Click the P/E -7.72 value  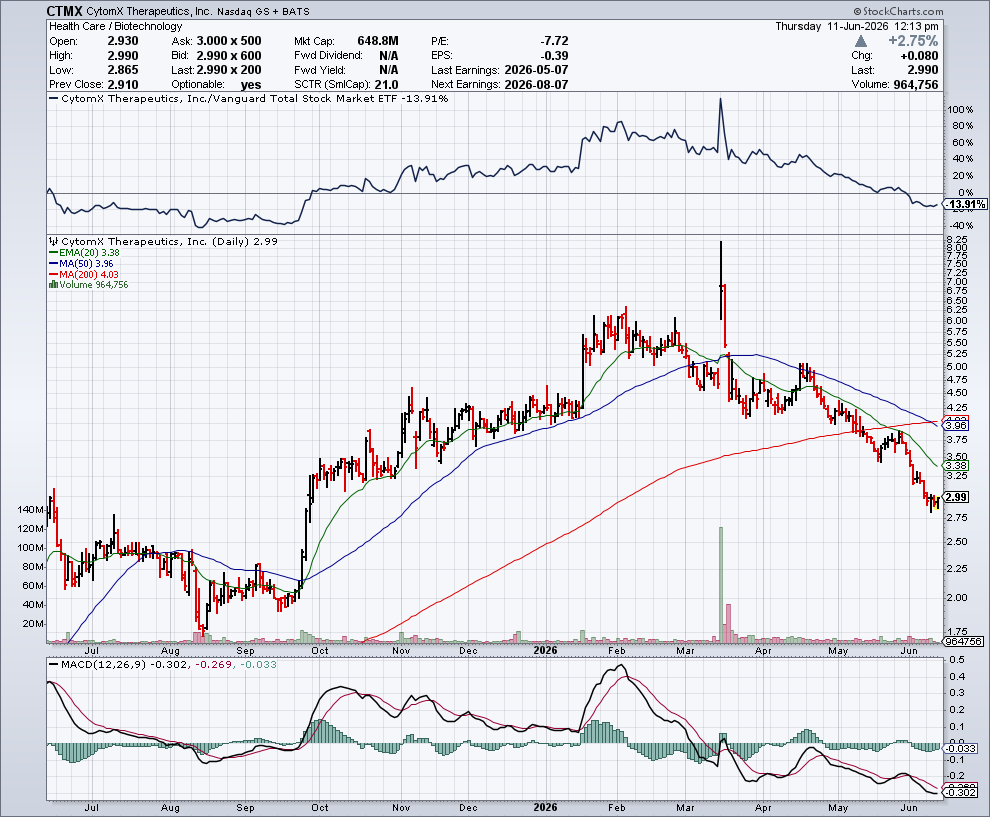(x=554, y=41)
